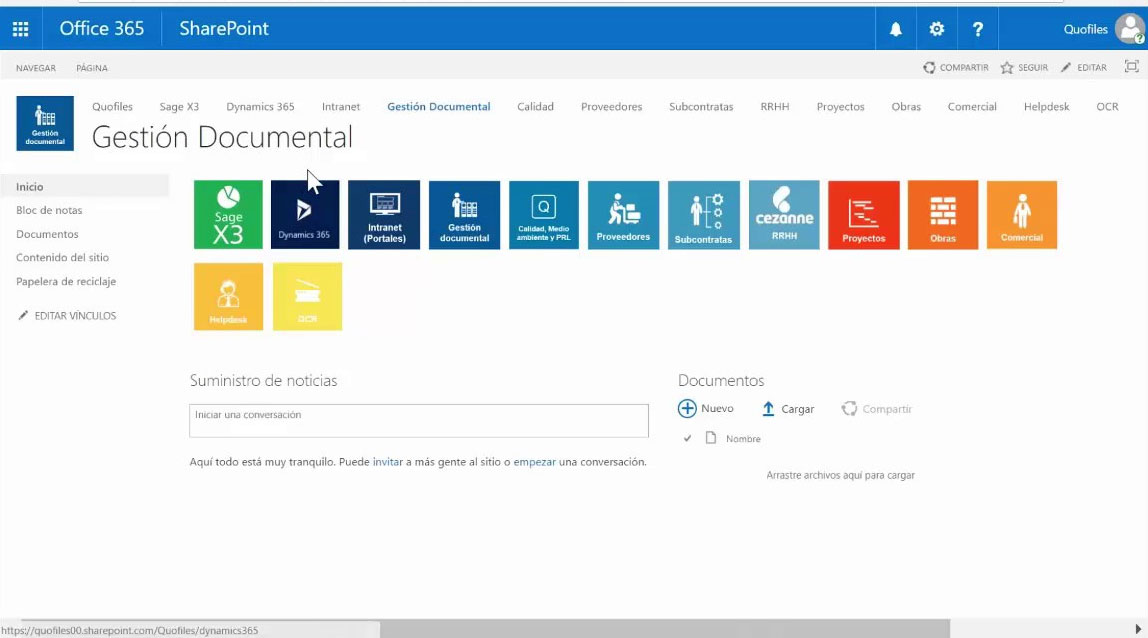
Task: Click the Office 365 header link
Action: coord(102,29)
